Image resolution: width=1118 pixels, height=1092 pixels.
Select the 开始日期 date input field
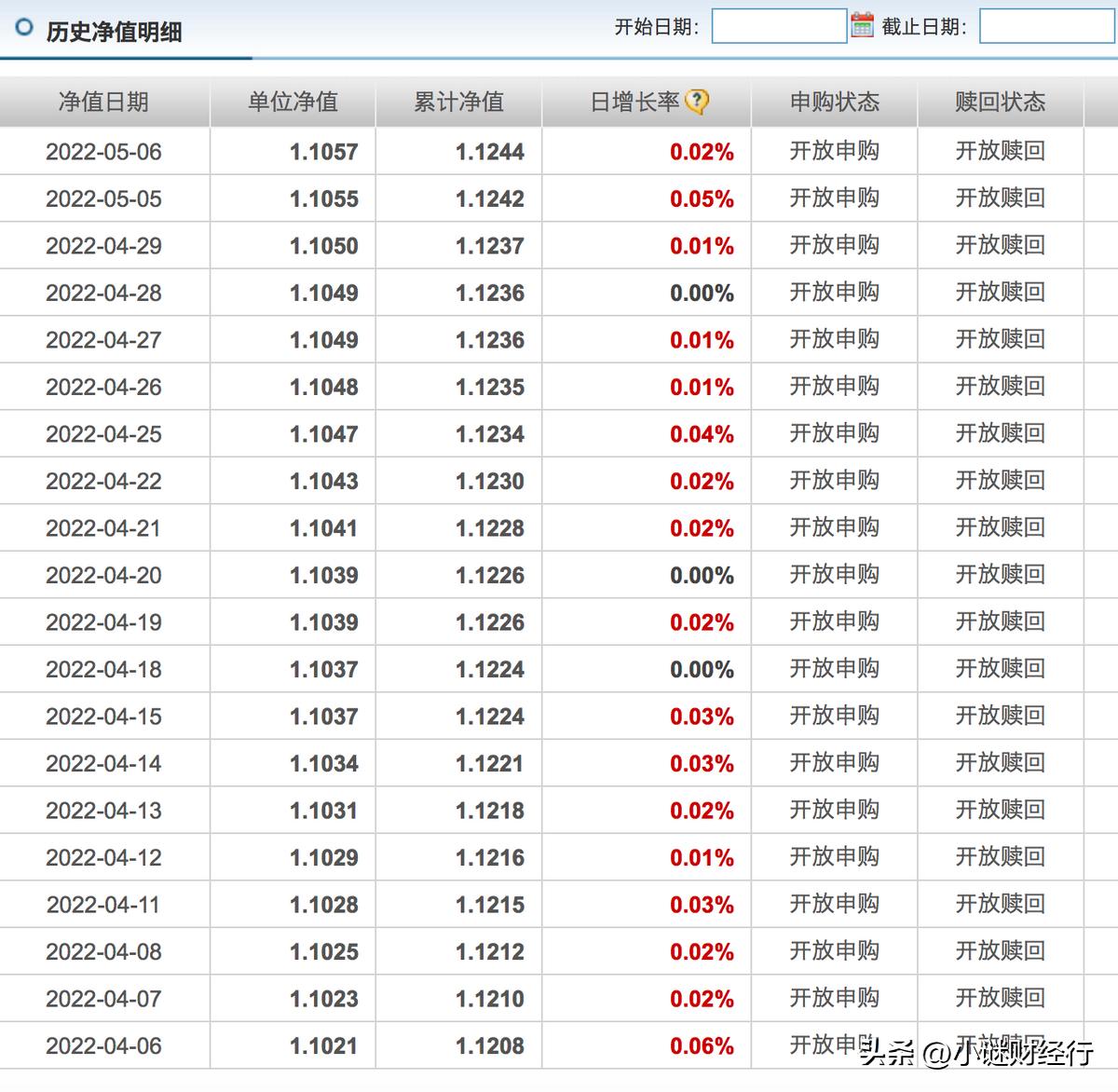(x=781, y=25)
